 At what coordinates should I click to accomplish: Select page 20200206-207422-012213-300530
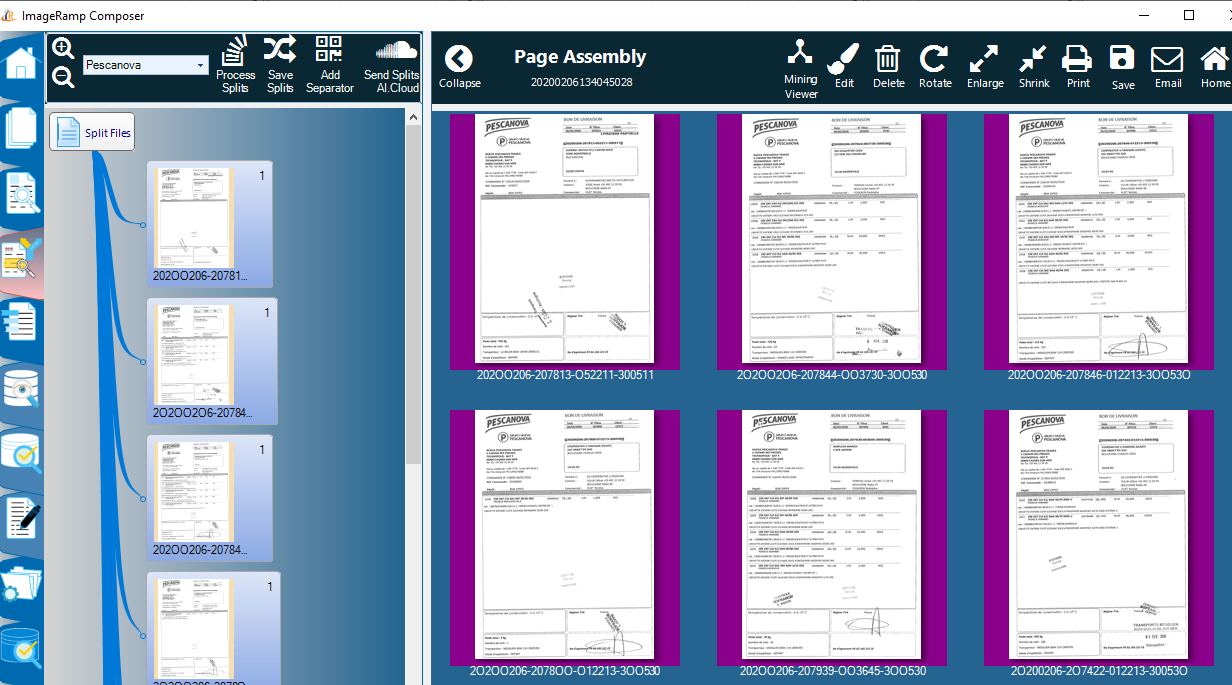pos(1099,543)
